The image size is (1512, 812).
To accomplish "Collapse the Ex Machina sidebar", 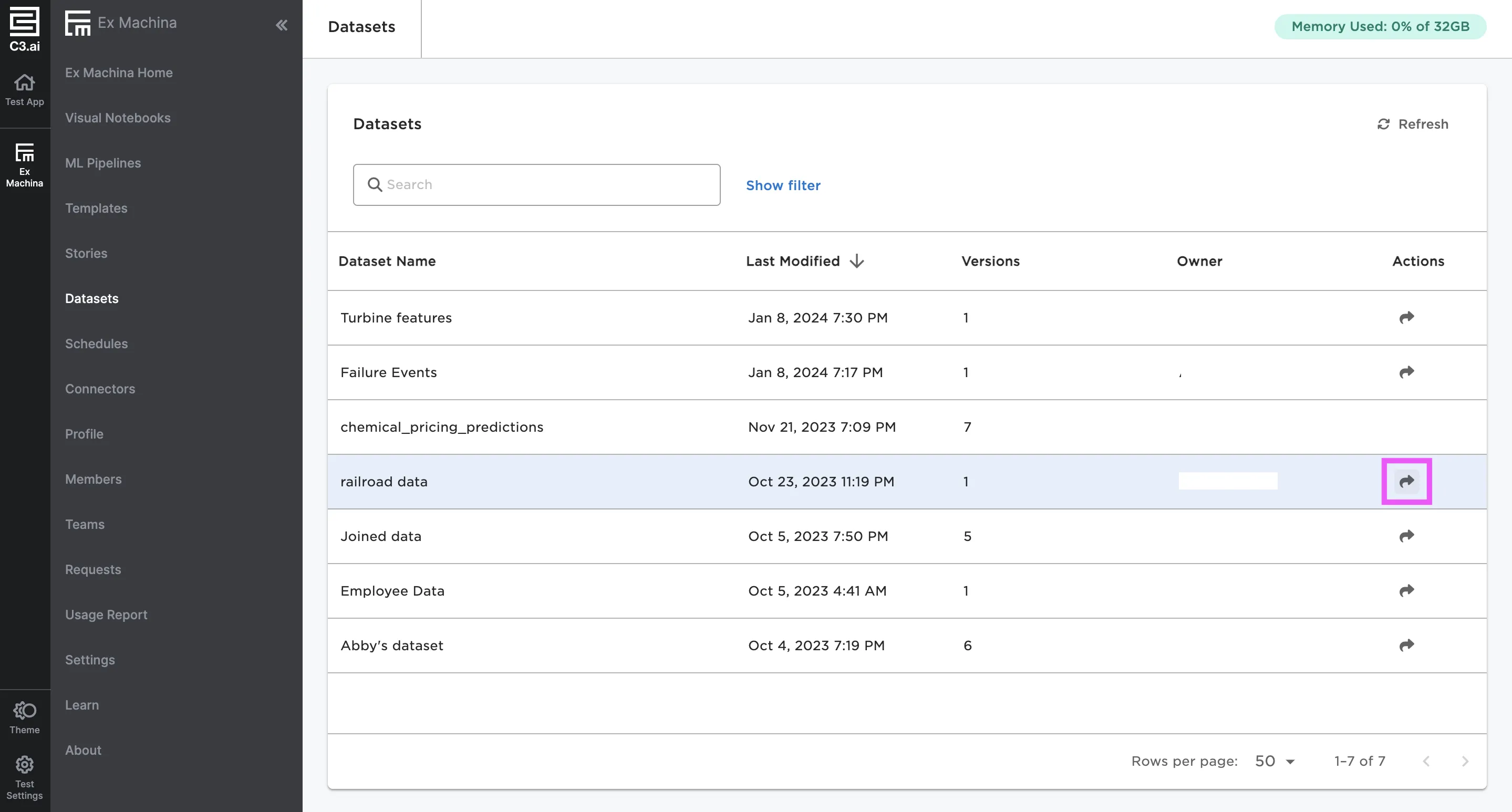I will 282,25.
